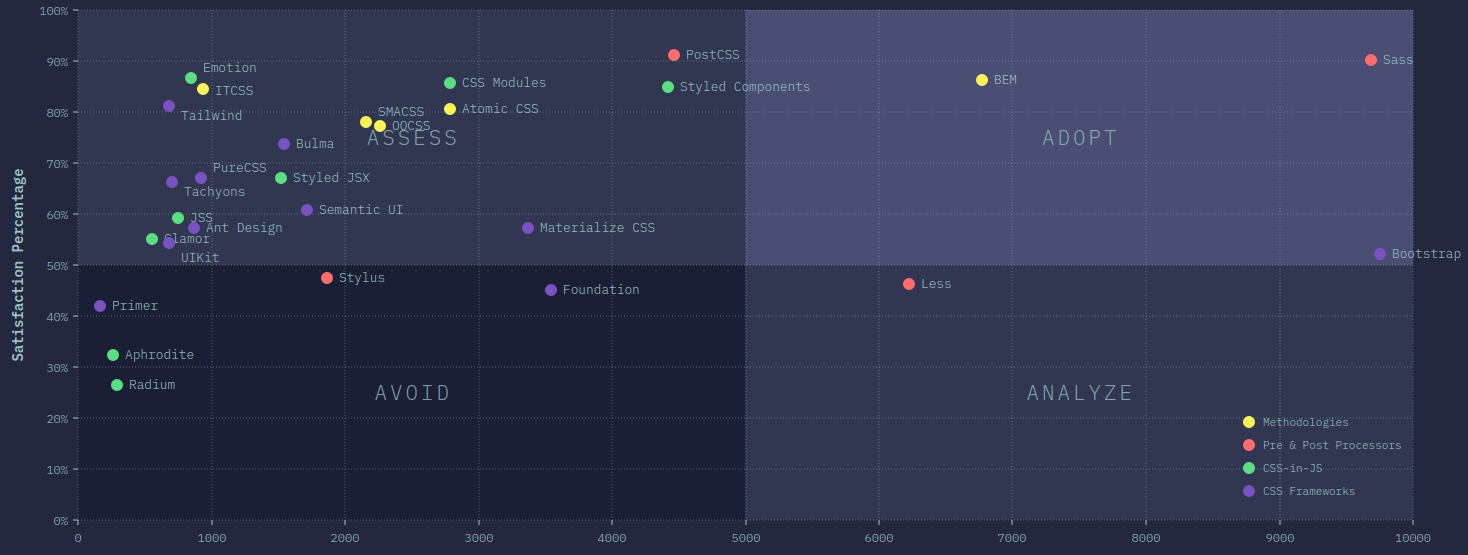This screenshot has height=555, width=1468.
Task: Click the Glamor green dot
Action: coord(152,239)
